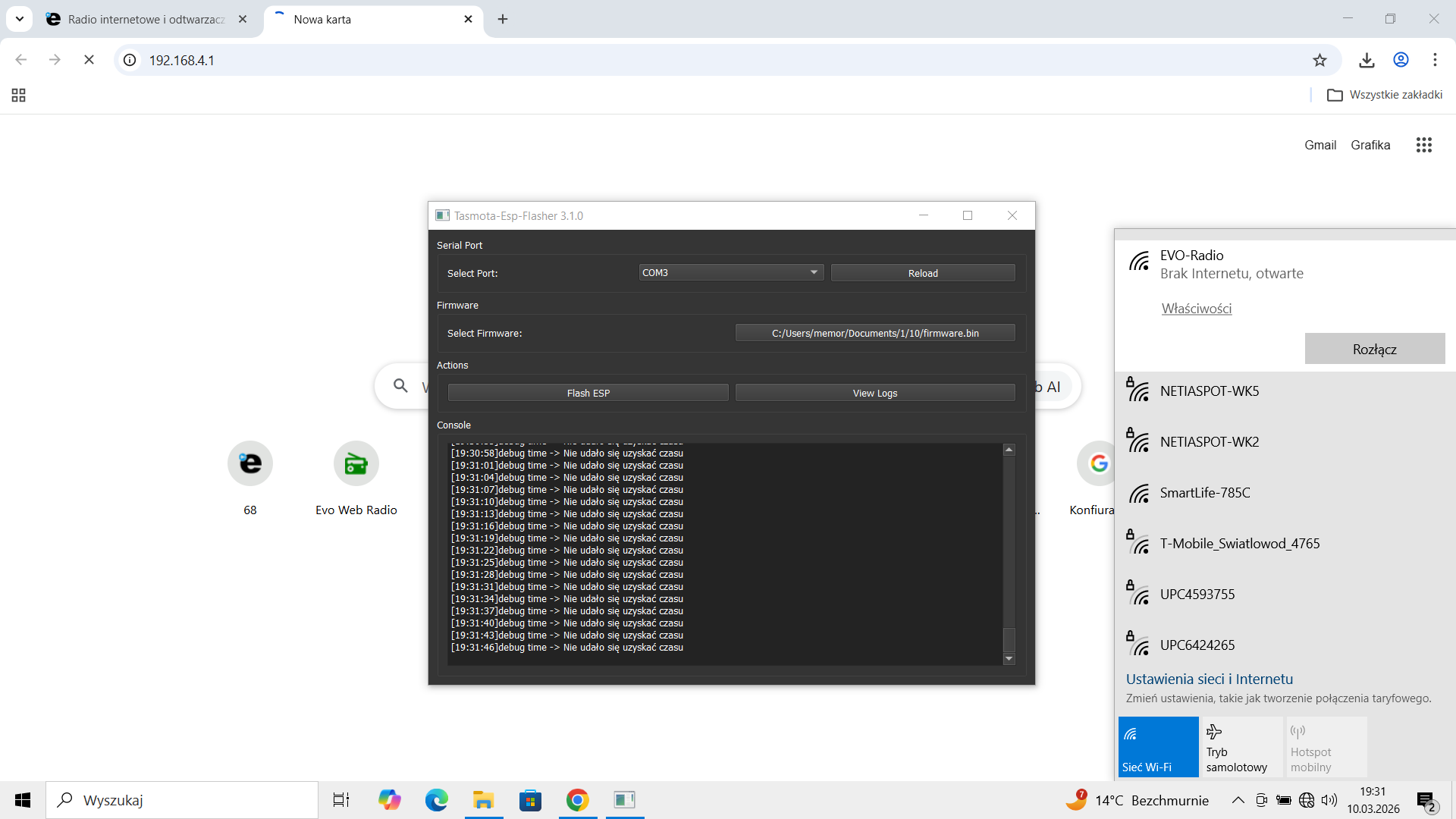The image size is (1456, 819).
Task: Expand the COM3 serial port dropdown
Action: tap(730, 272)
